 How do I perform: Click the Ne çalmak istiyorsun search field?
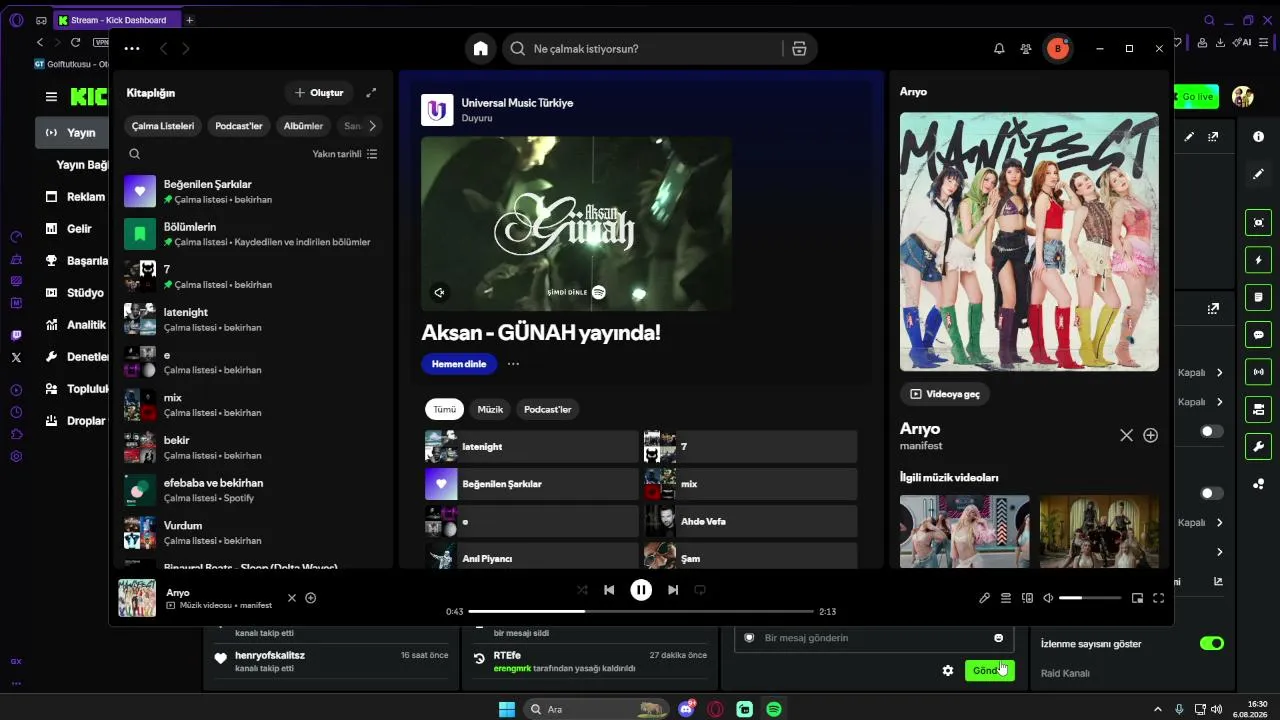(643, 48)
